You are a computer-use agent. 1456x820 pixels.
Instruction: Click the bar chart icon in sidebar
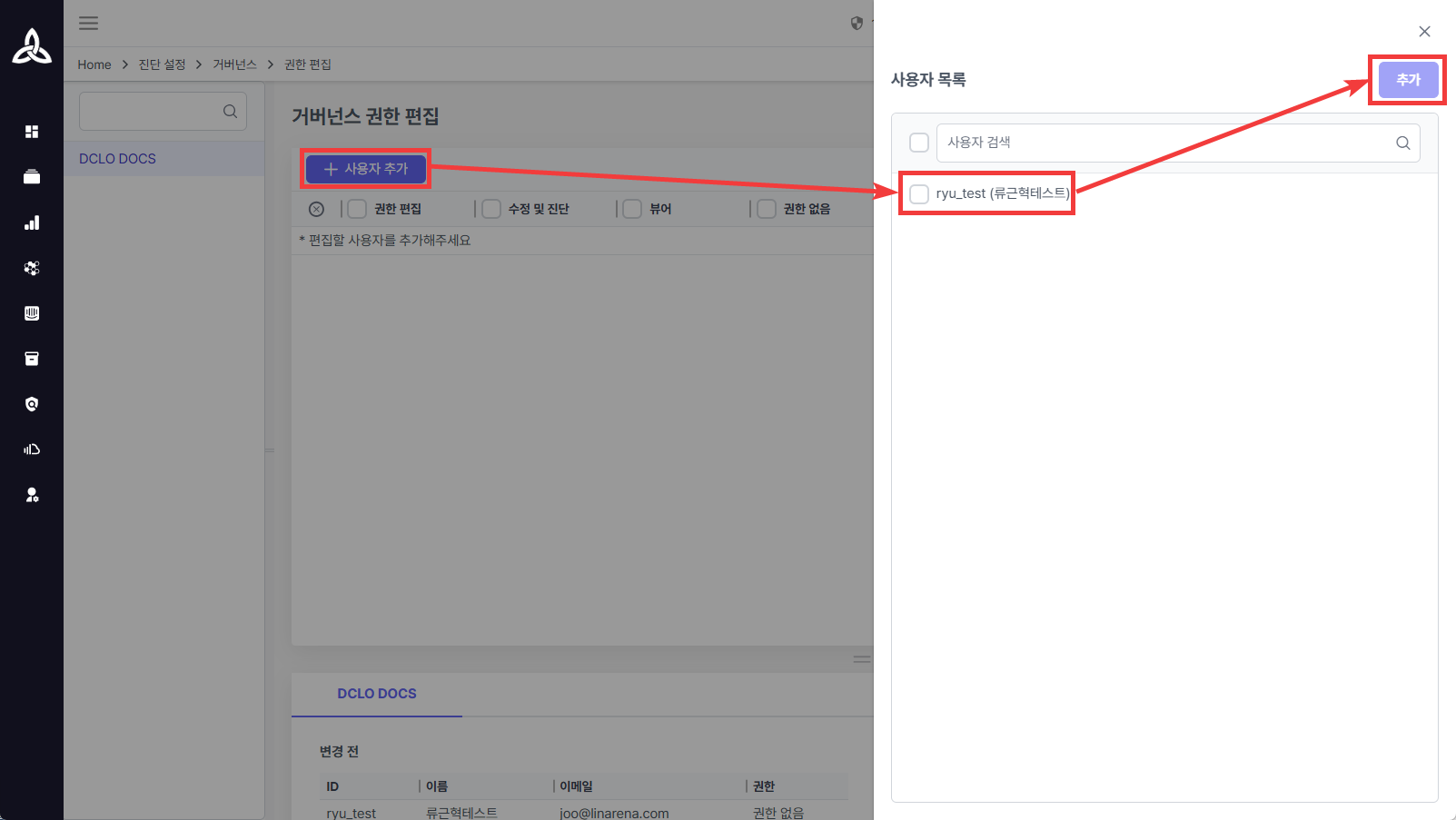click(32, 222)
